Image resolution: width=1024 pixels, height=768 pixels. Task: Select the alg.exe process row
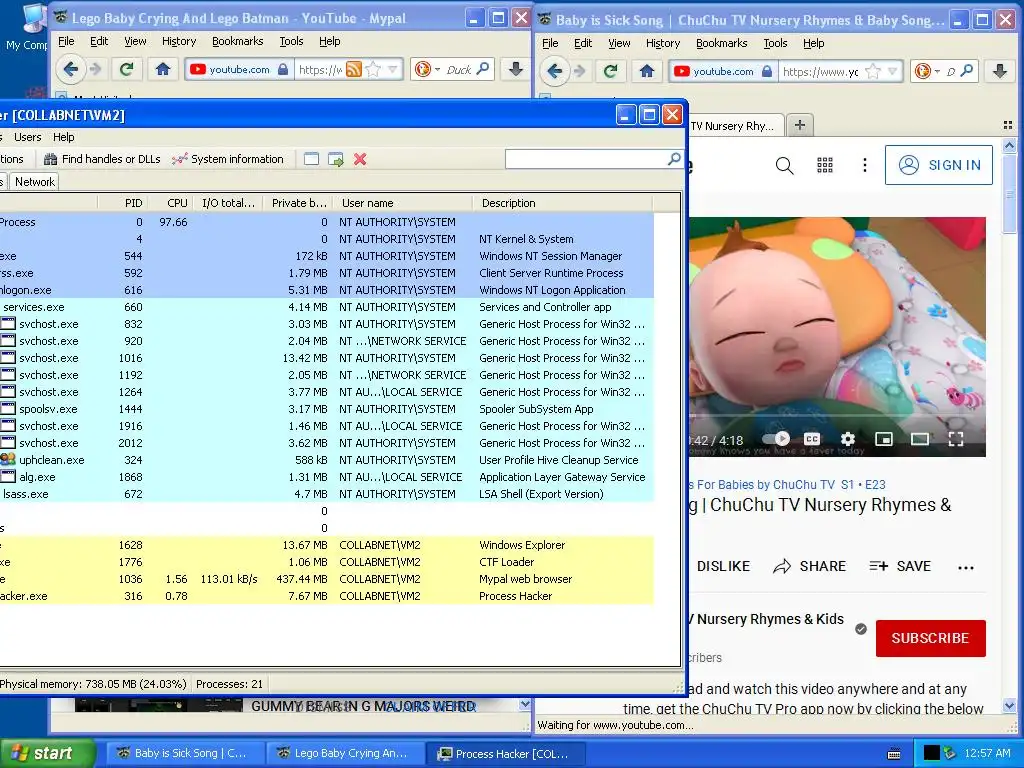(327, 477)
